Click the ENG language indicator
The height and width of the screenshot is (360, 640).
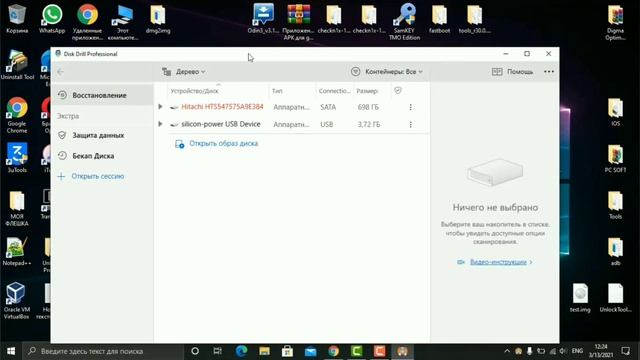(x=577, y=351)
